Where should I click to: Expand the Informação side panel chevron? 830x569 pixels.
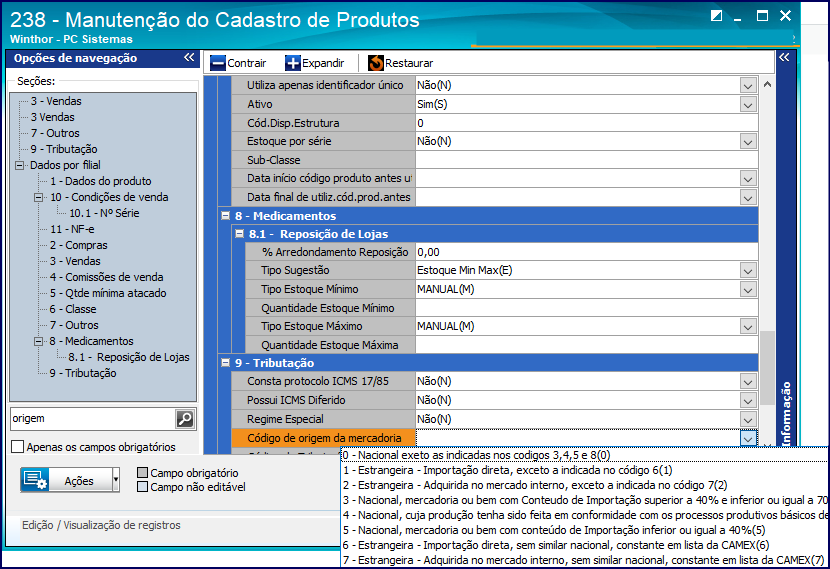(784, 57)
